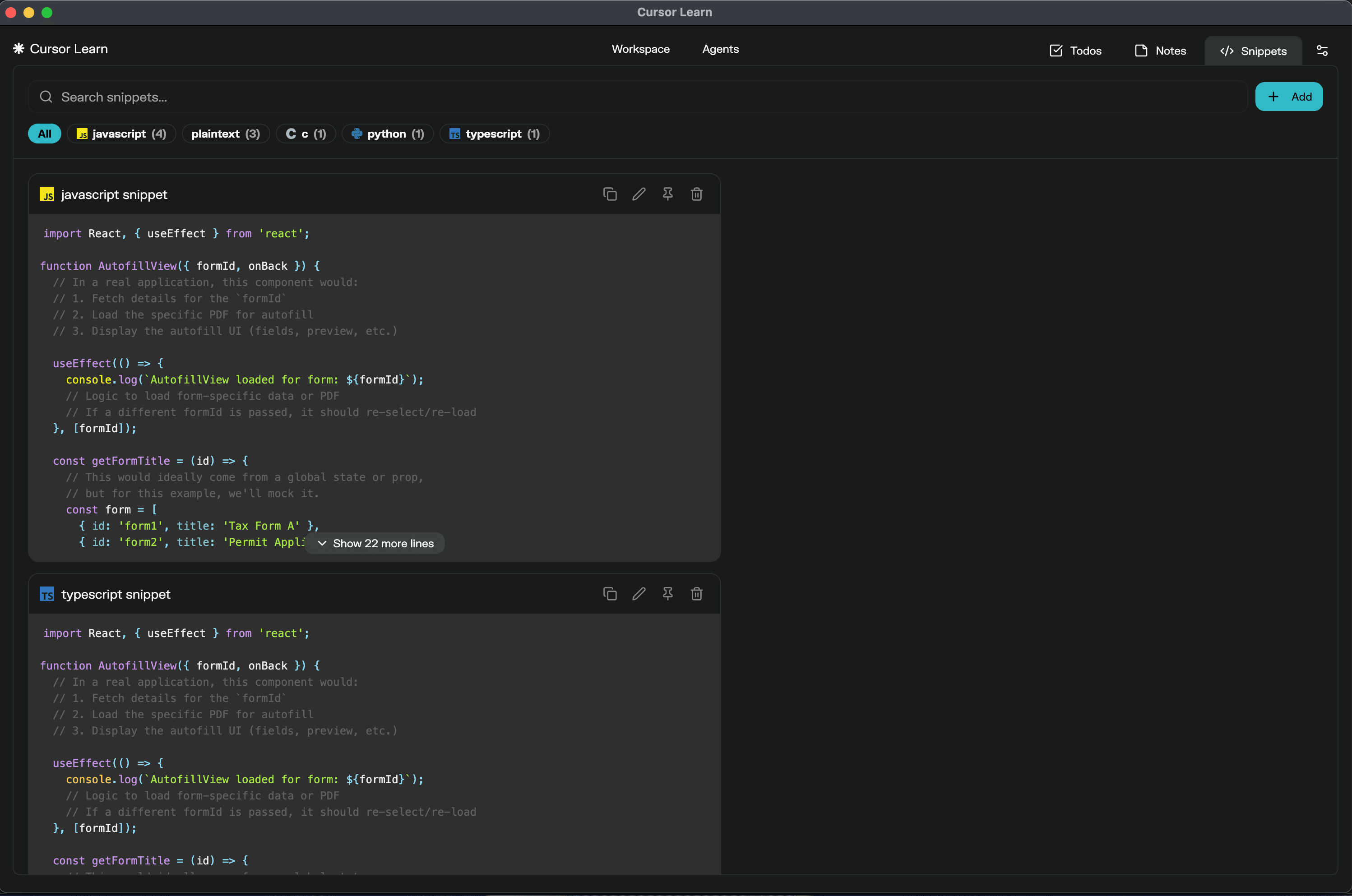Click the Cursor Learn asterisk logo
This screenshot has height=896, width=1352.
tap(19, 49)
